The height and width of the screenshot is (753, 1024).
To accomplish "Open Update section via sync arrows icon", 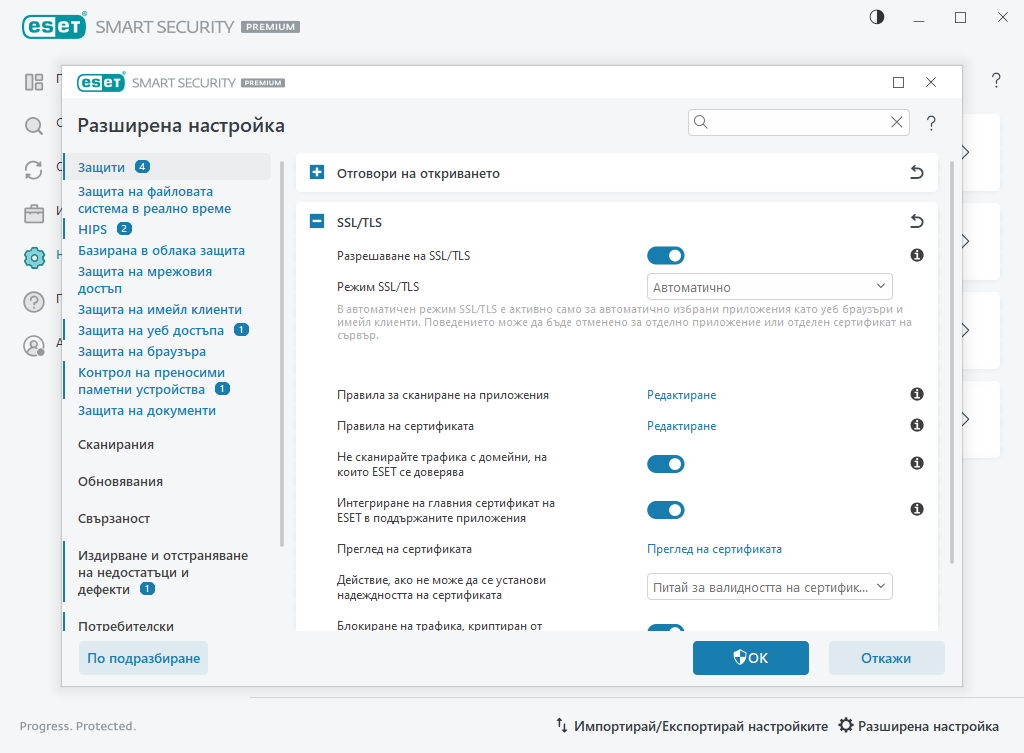I will coord(33,170).
